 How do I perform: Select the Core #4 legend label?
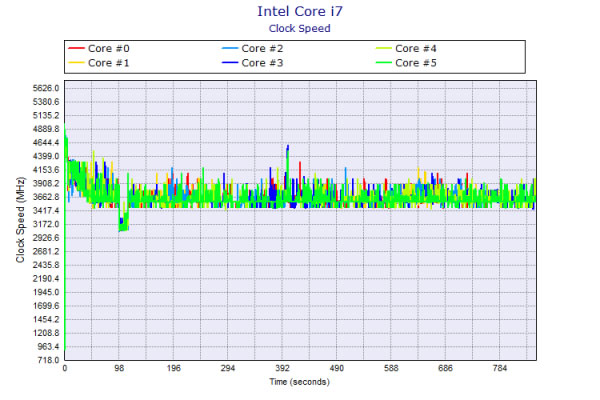pos(416,49)
